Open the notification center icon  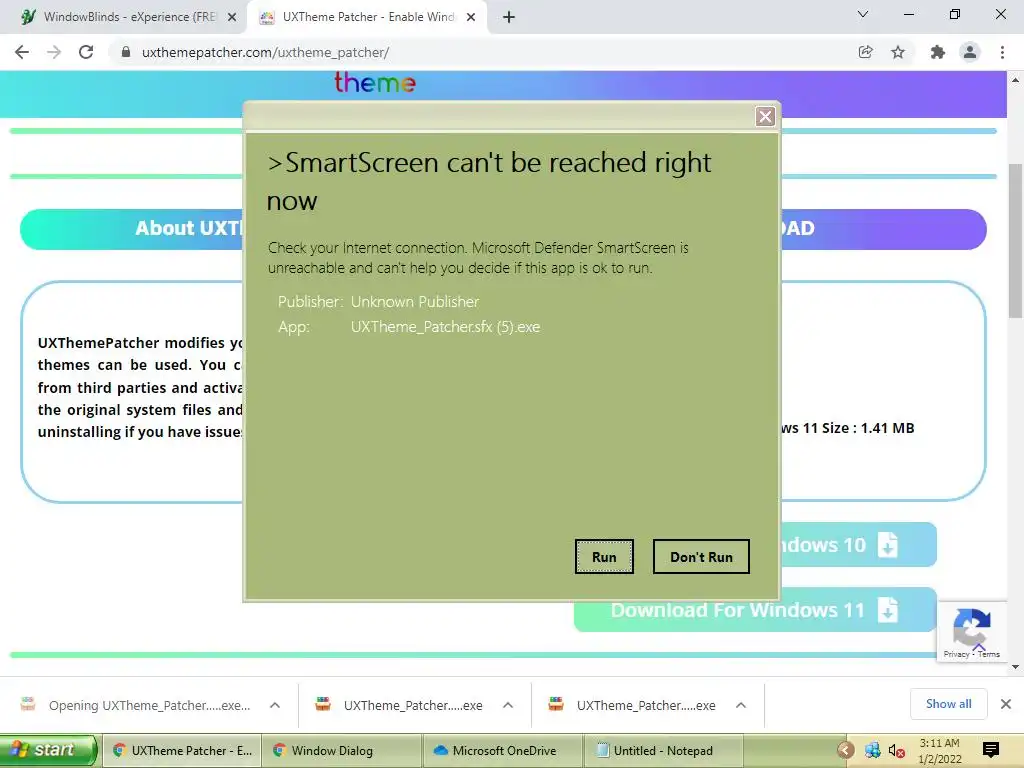pos(991,750)
